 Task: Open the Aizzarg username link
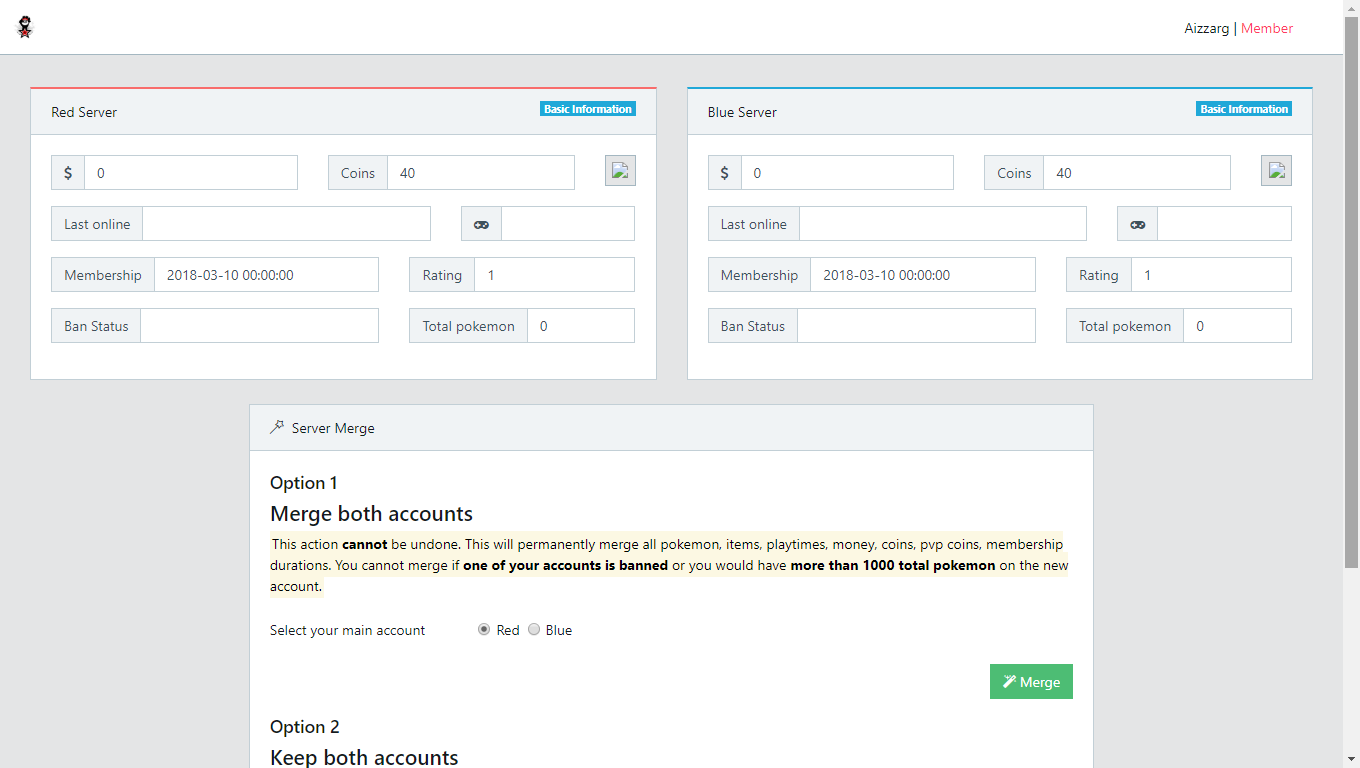1207,28
